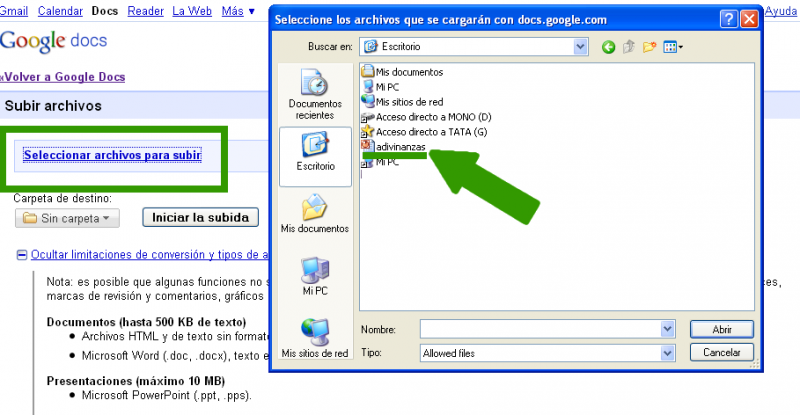Select Mis sitios de red in file list
The width and height of the screenshot is (800, 415).
(402, 102)
